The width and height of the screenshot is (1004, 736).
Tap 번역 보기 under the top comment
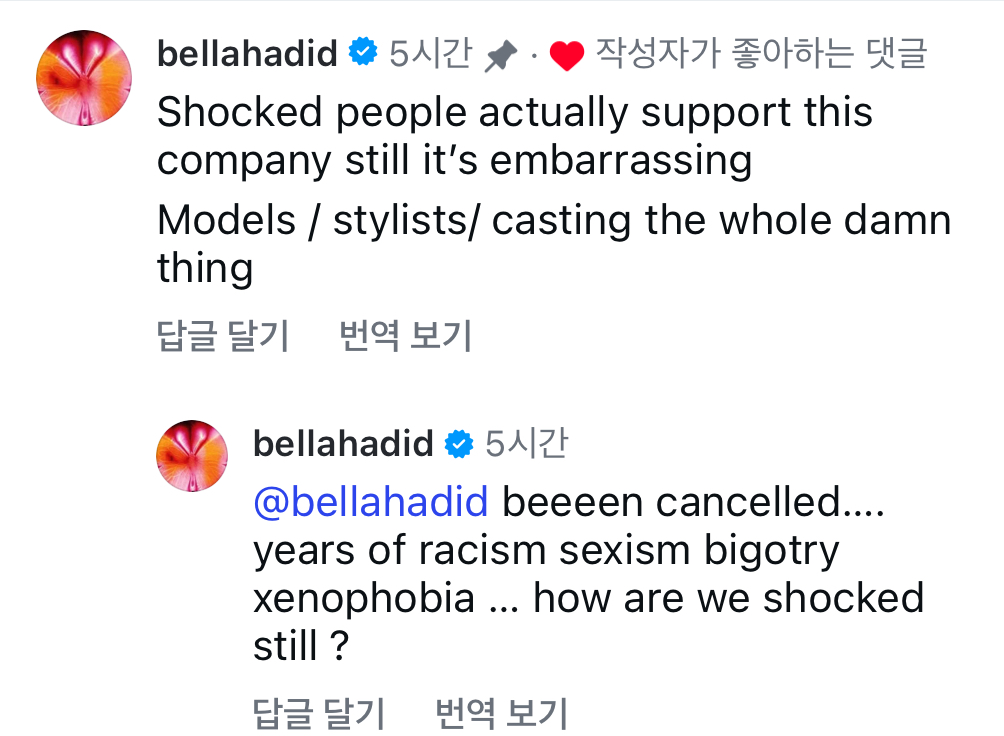(x=405, y=336)
